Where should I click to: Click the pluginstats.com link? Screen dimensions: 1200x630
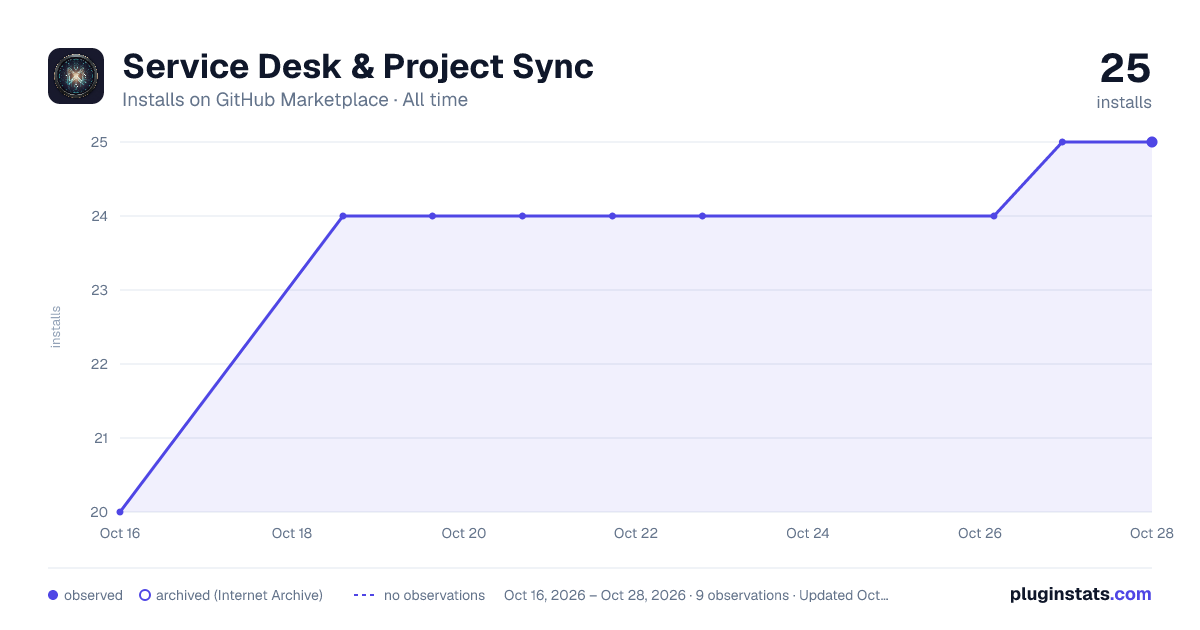(1080, 594)
